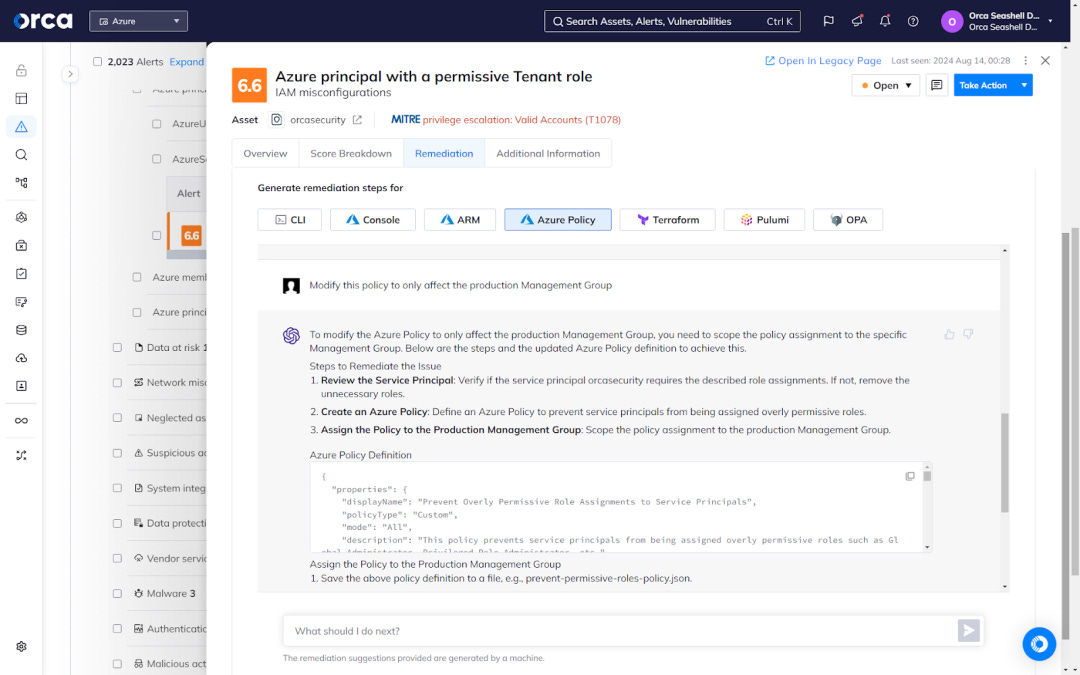This screenshot has height=675, width=1080.
Task: Select the Remediation tab
Action: click(444, 154)
